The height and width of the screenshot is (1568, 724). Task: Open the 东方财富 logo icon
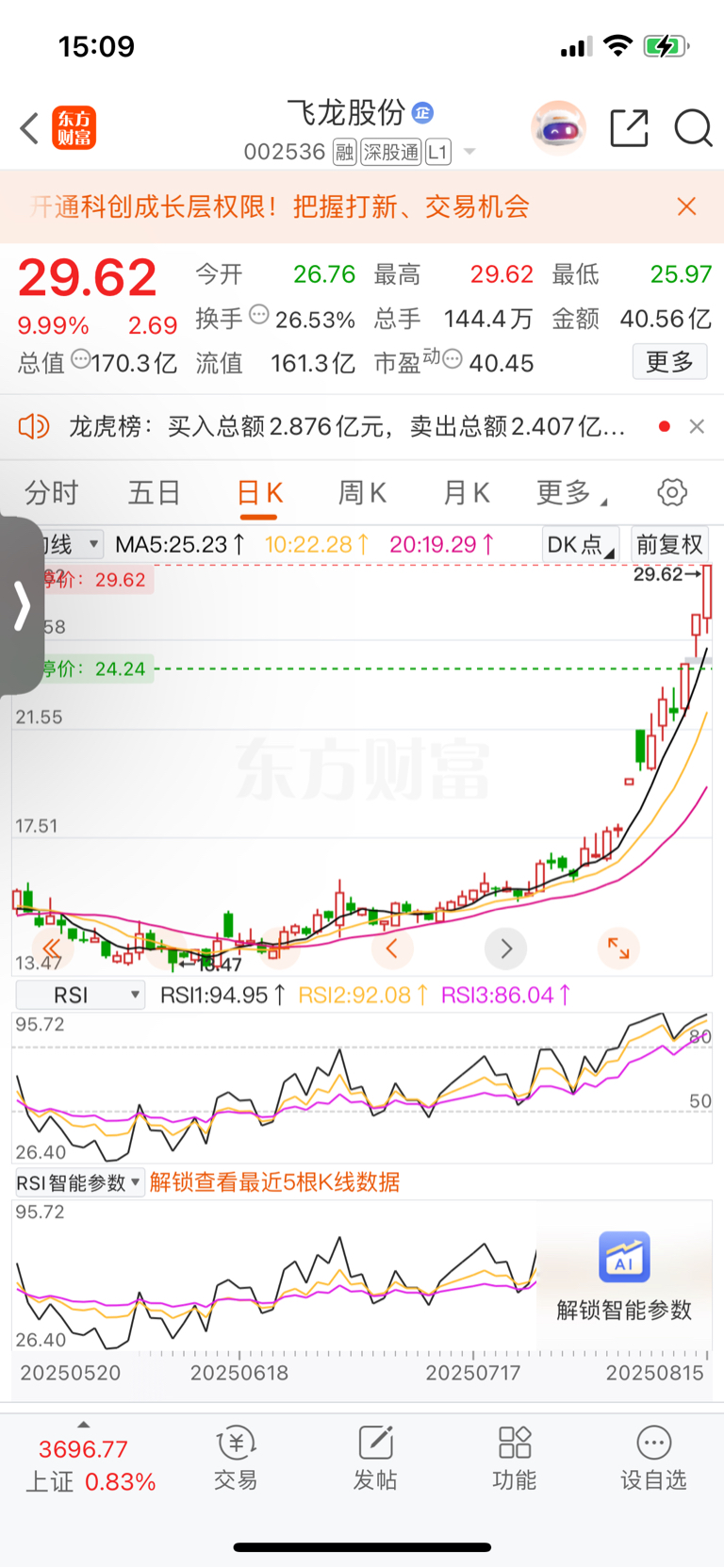pos(74,128)
